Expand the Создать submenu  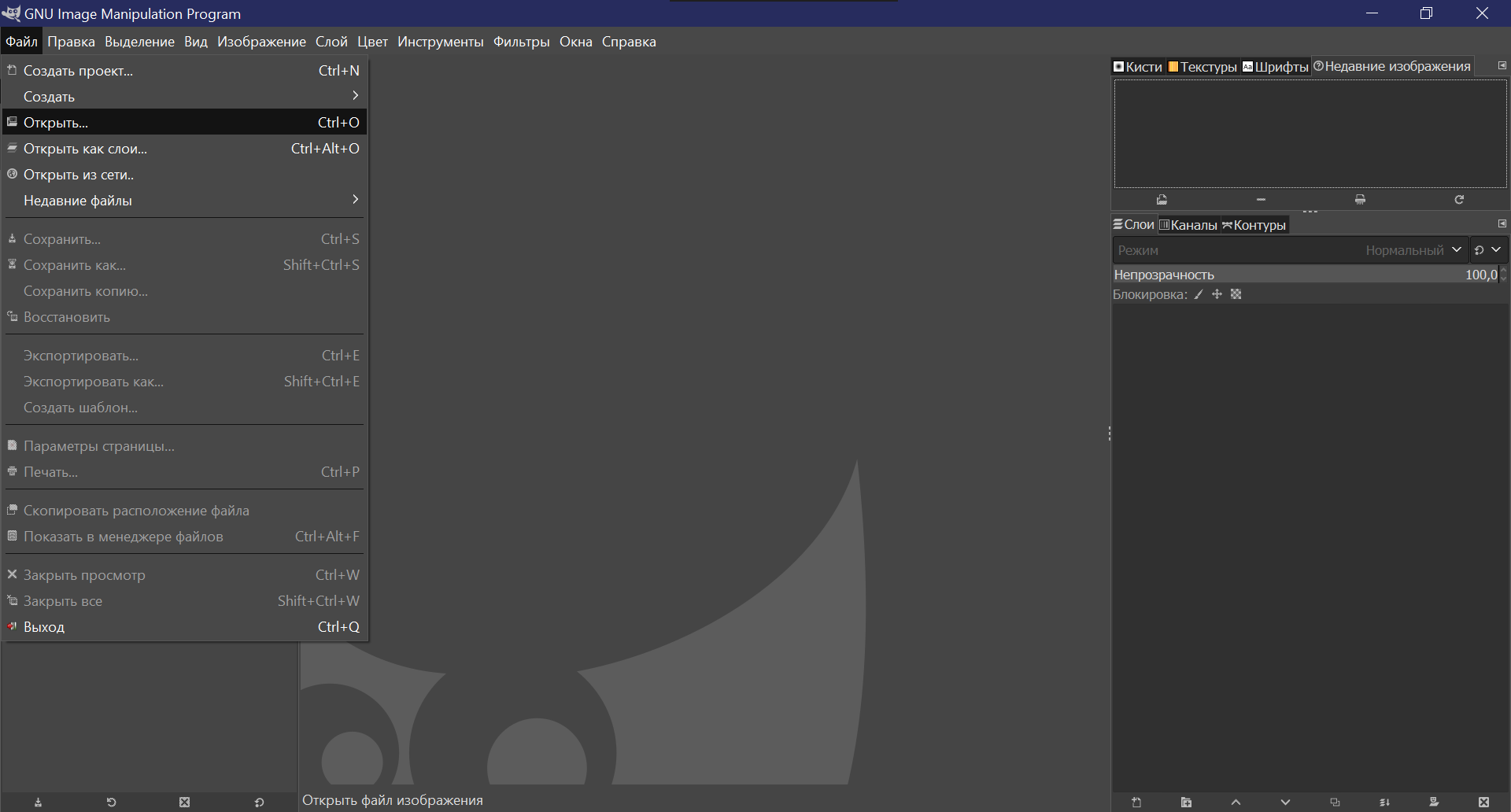[184, 96]
